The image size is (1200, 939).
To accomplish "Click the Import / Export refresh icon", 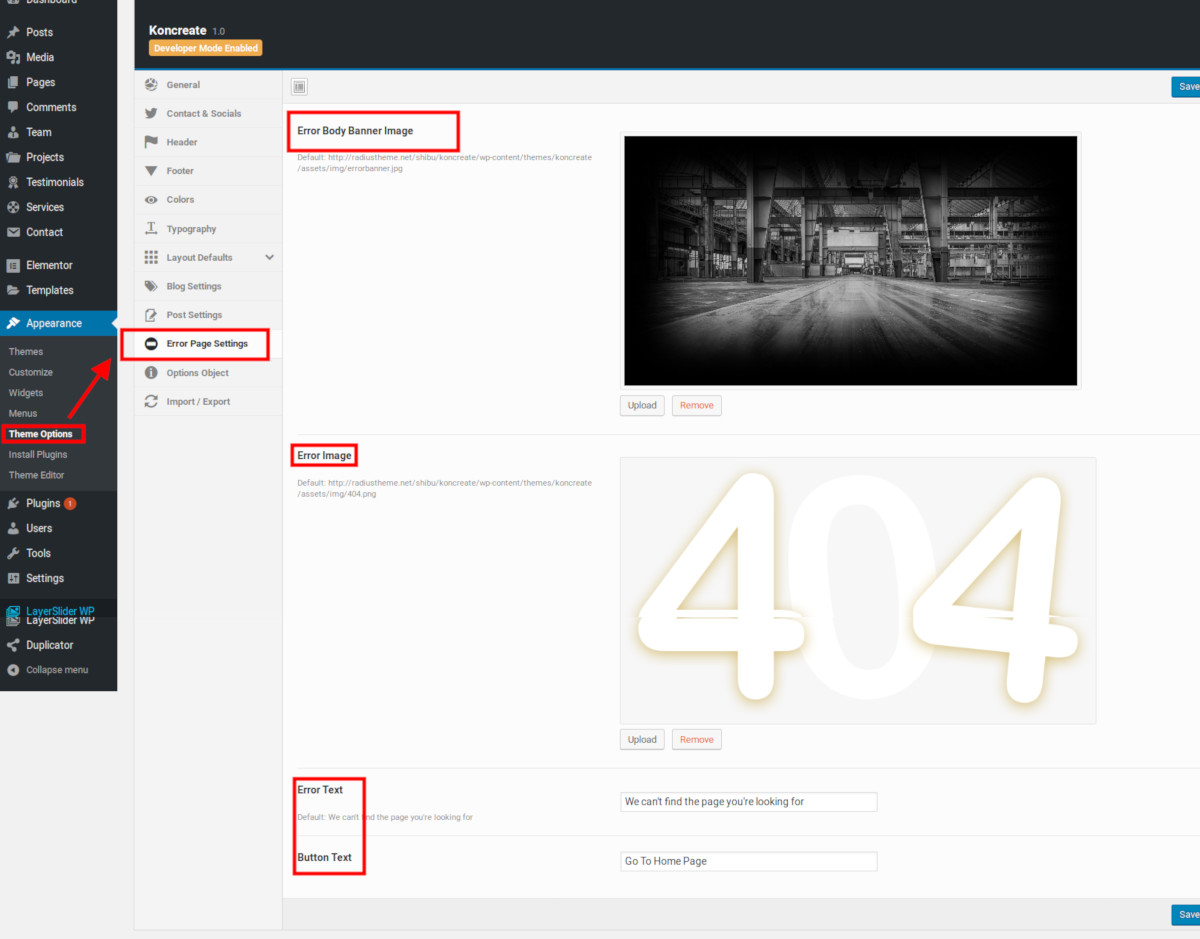I will point(151,401).
